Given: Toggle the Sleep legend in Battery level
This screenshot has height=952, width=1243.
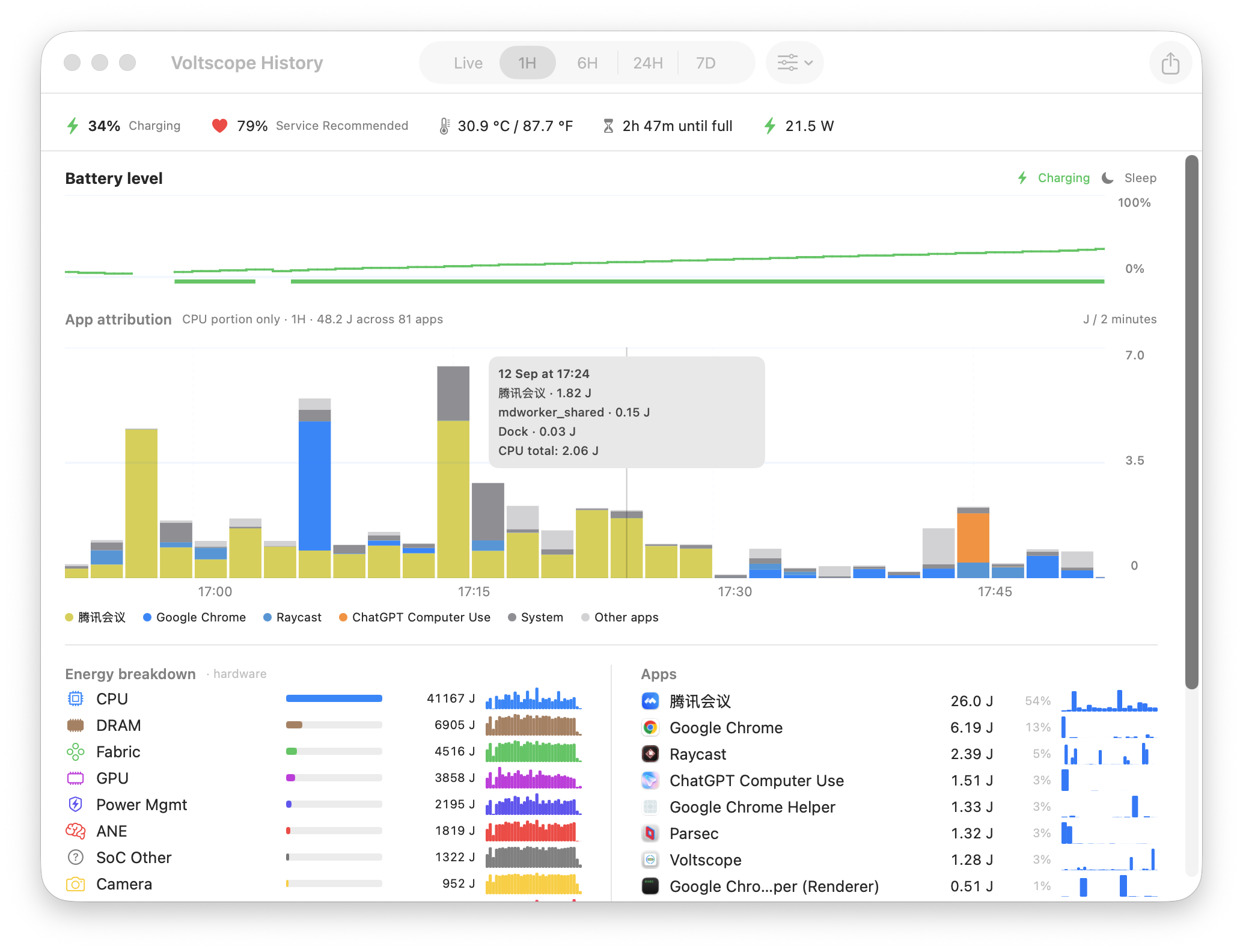Looking at the screenshot, I should [1129, 178].
